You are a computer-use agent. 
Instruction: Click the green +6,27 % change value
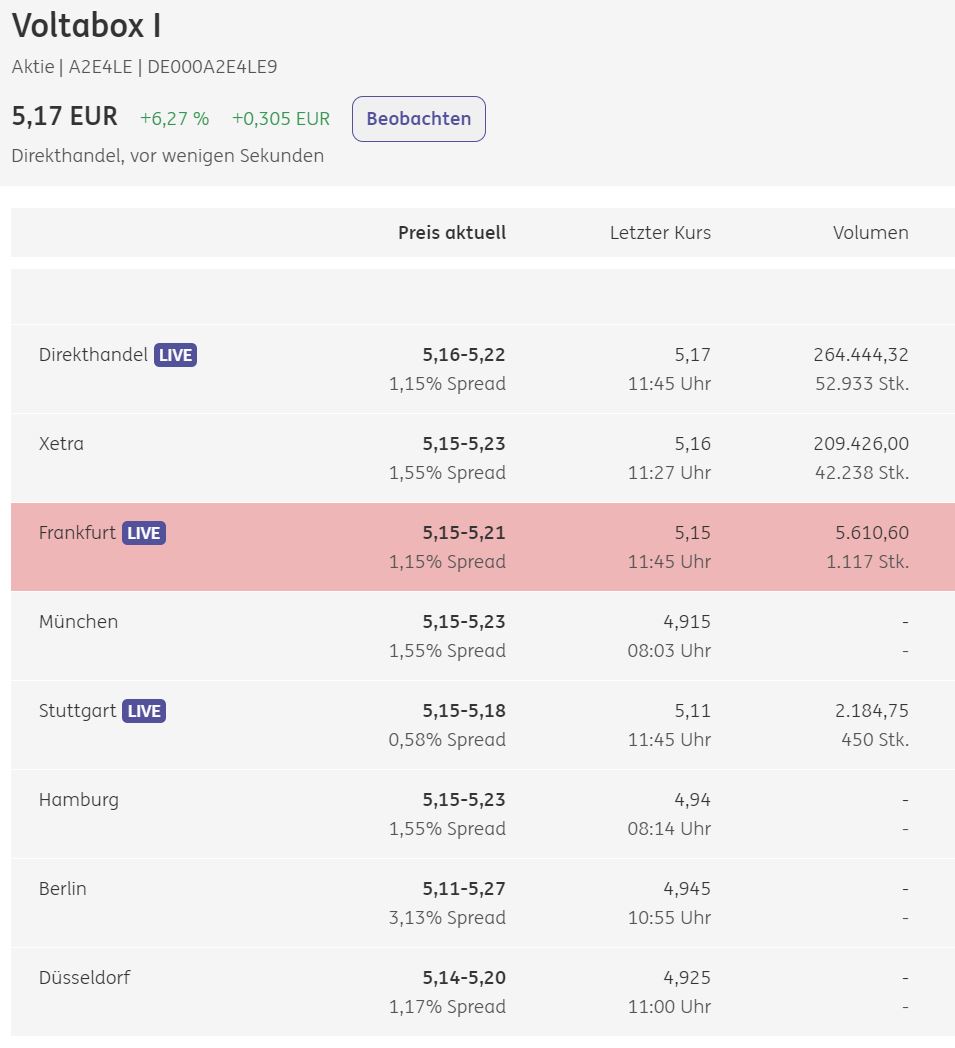click(174, 118)
